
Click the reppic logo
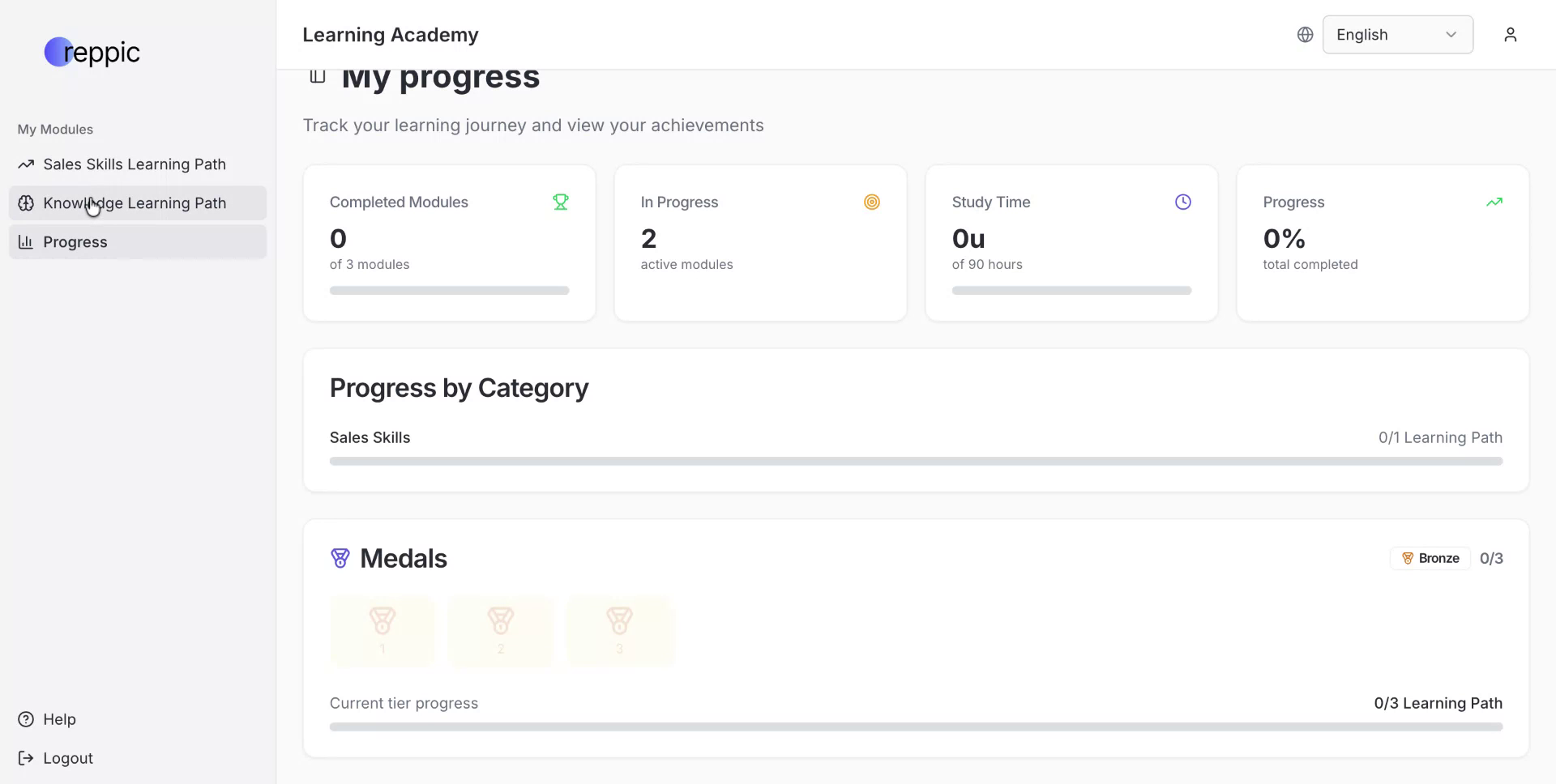point(92,52)
